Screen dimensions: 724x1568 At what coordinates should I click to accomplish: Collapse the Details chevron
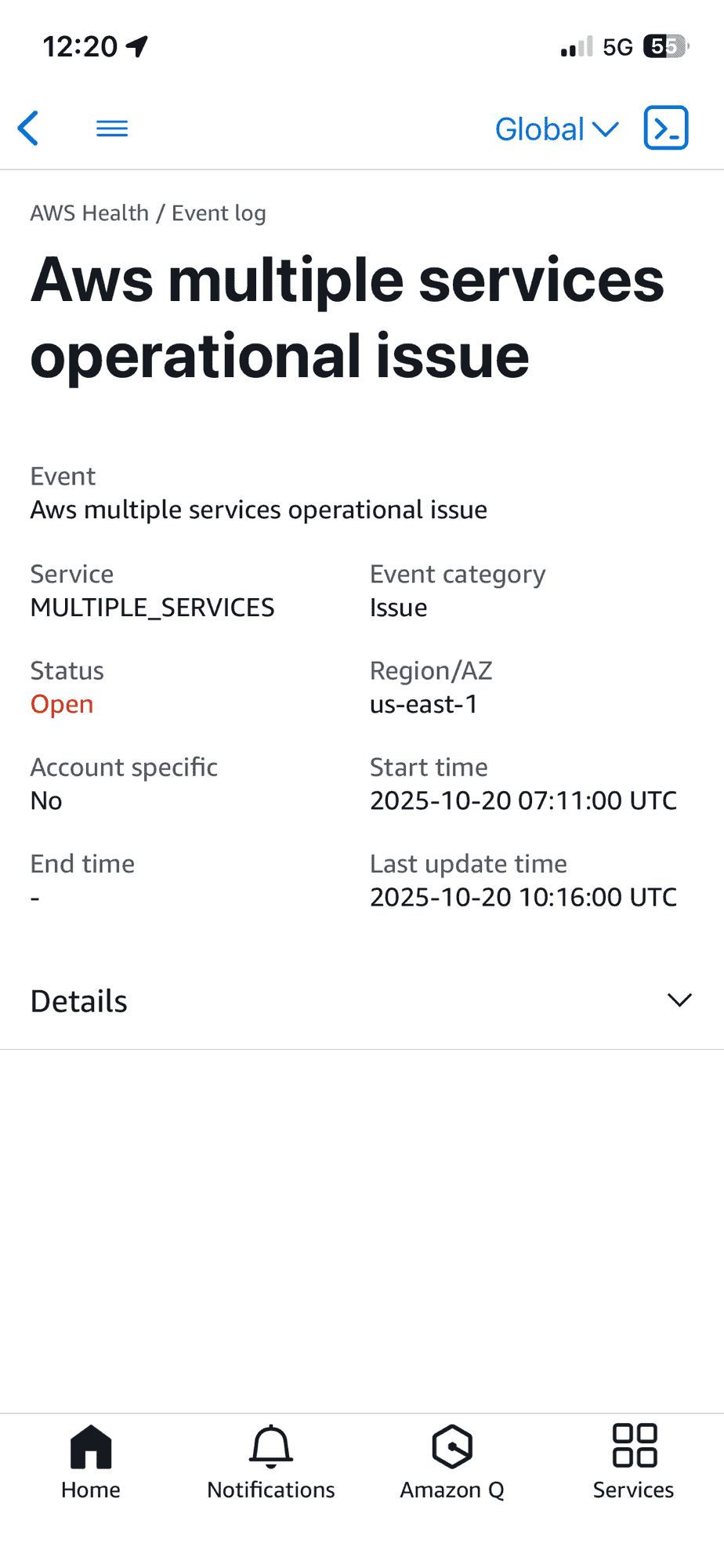[x=679, y=1000]
